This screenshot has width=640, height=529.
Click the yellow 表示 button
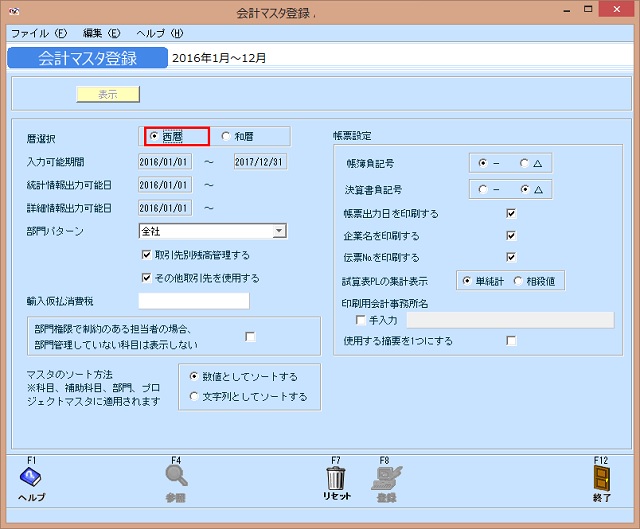tap(108, 94)
